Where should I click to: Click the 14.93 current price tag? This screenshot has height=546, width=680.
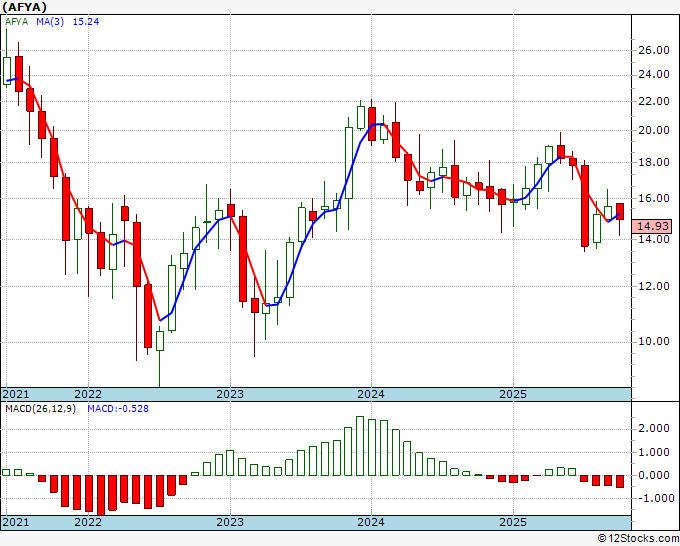click(652, 226)
